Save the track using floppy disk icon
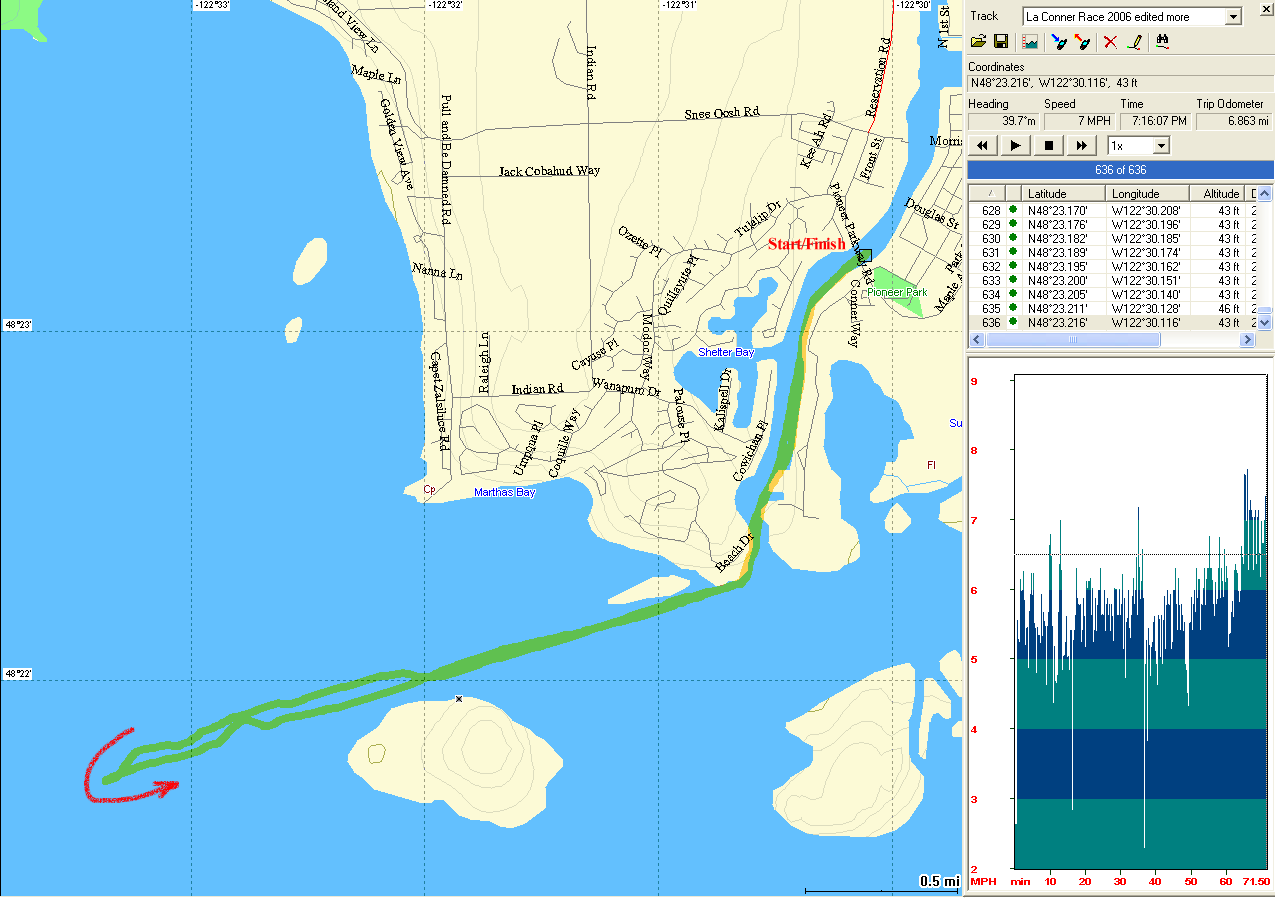Image resolution: width=1275 pixels, height=898 pixels. coord(1000,42)
